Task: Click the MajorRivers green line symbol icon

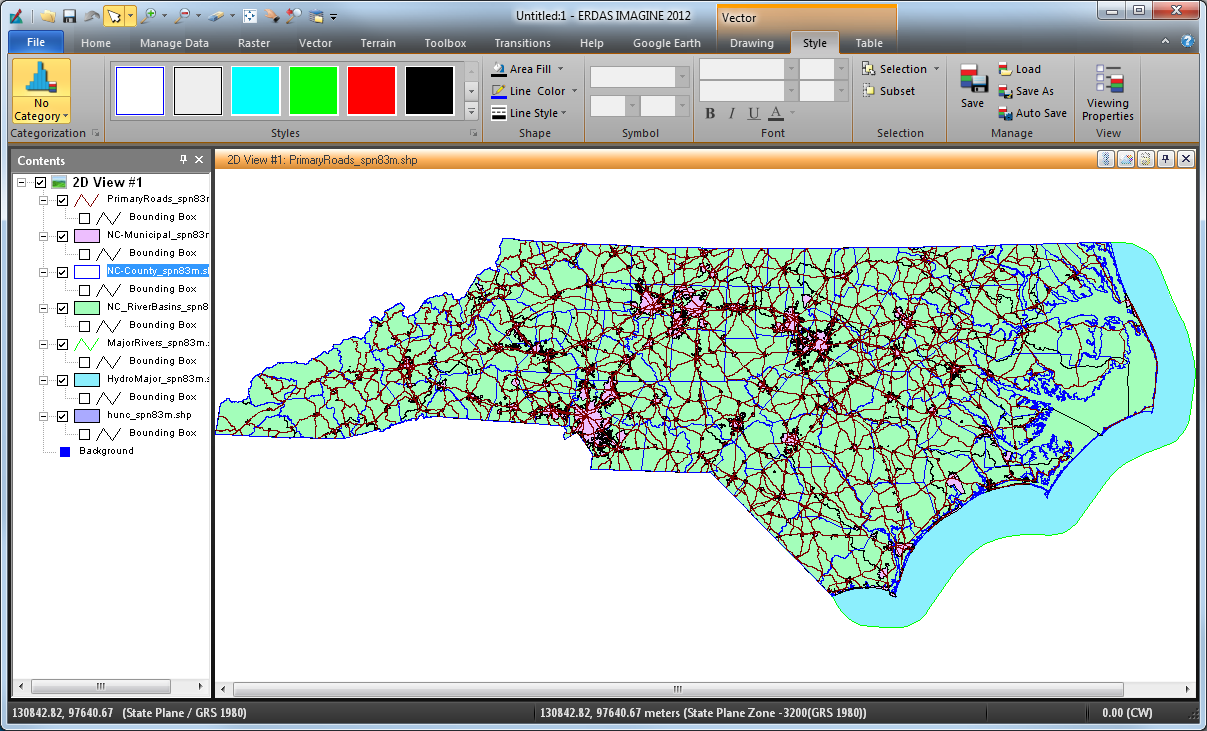Action: [88, 344]
